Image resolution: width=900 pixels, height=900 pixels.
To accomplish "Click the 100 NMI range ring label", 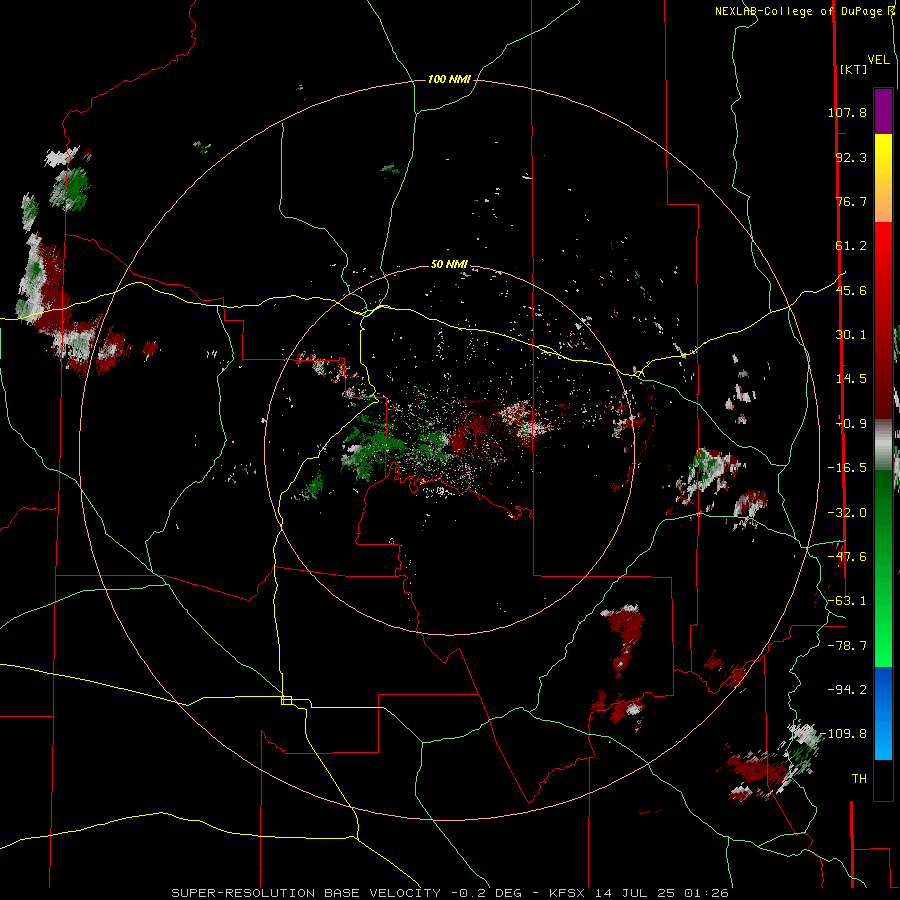I will (x=449, y=79).
